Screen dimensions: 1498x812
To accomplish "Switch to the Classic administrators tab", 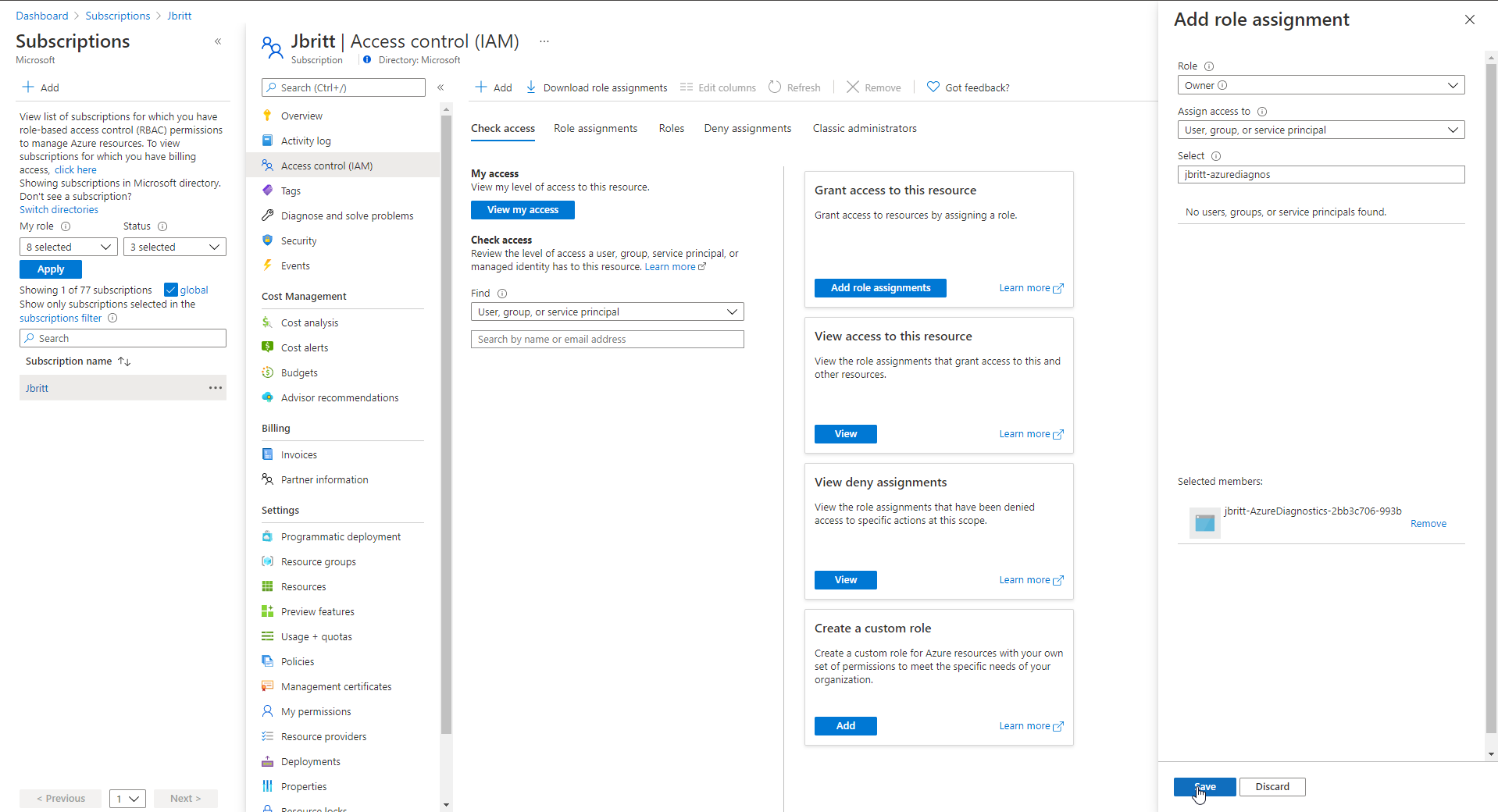I will tap(865, 129).
